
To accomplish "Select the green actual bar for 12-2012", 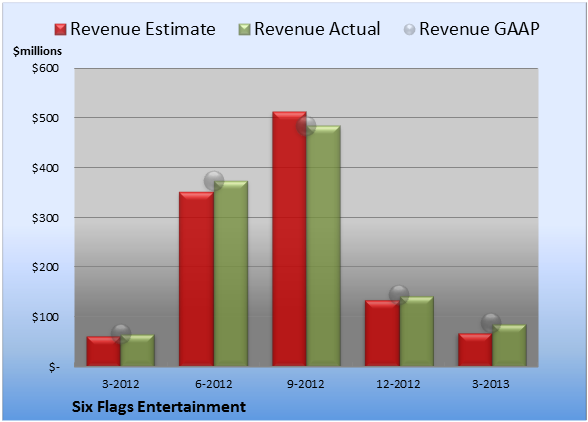I will (416, 331).
